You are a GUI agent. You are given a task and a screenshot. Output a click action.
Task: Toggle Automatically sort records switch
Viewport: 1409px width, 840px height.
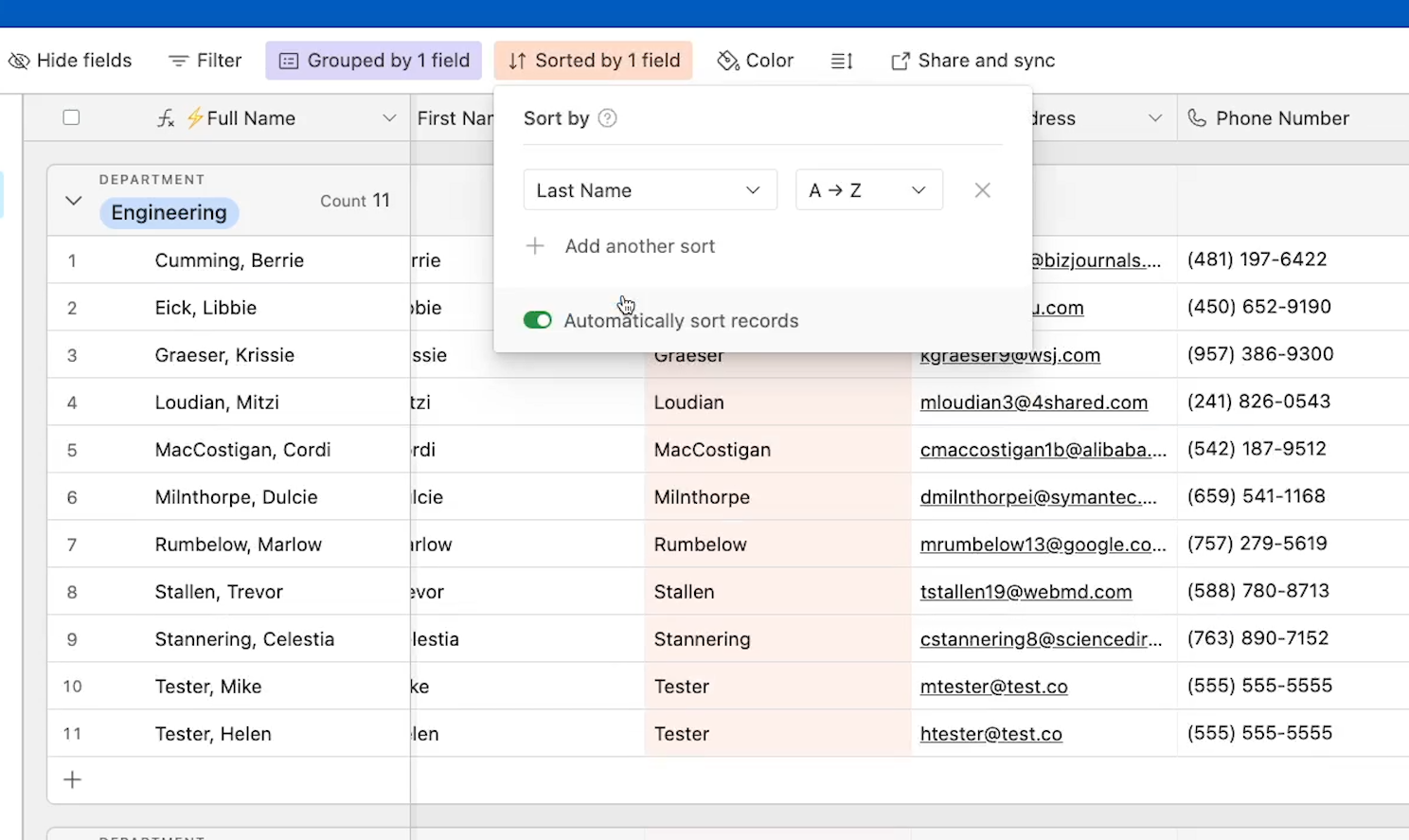(x=538, y=320)
